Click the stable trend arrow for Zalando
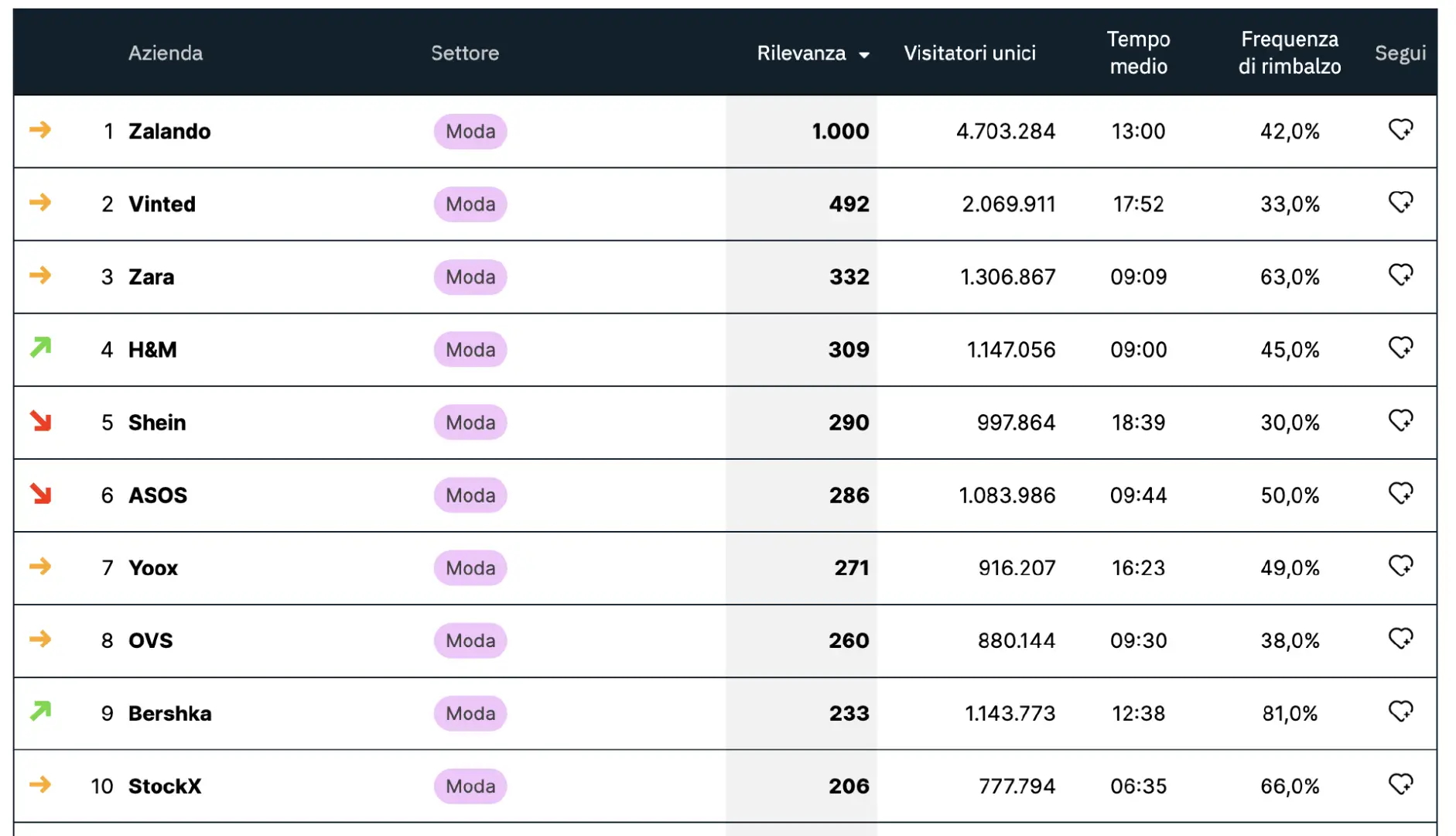The width and height of the screenshot is (1456, 836). click(x=40, y=129)
